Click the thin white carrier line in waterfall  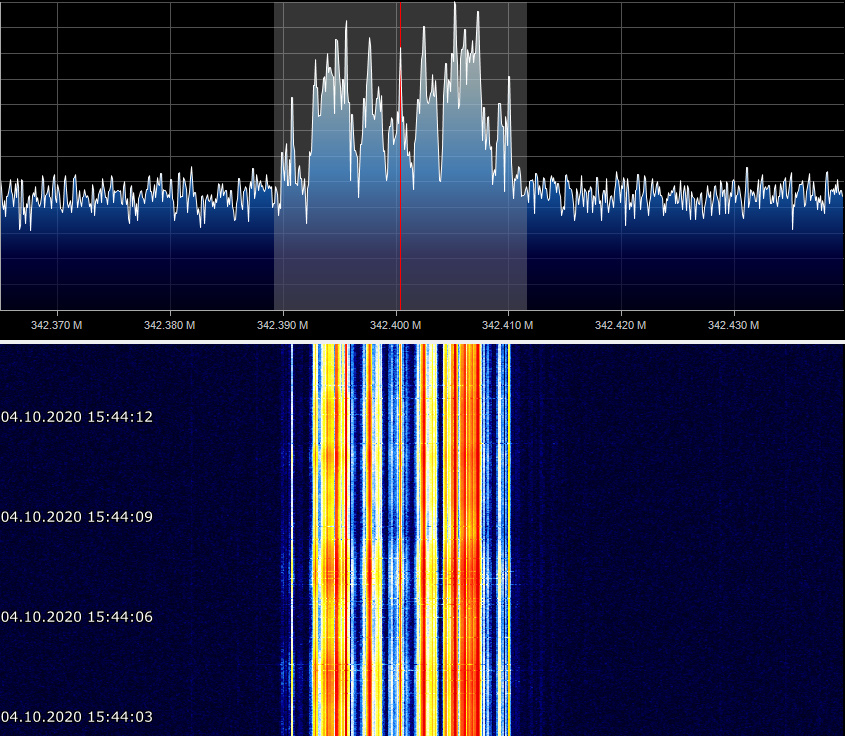(x=292, y=540)
